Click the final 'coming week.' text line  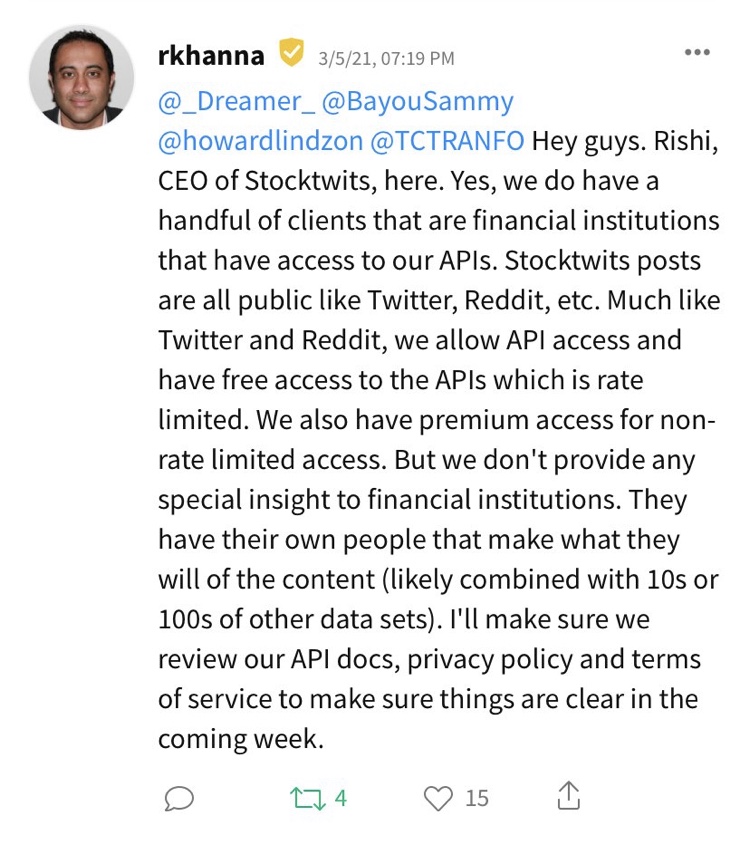click(x=241, y=739)
